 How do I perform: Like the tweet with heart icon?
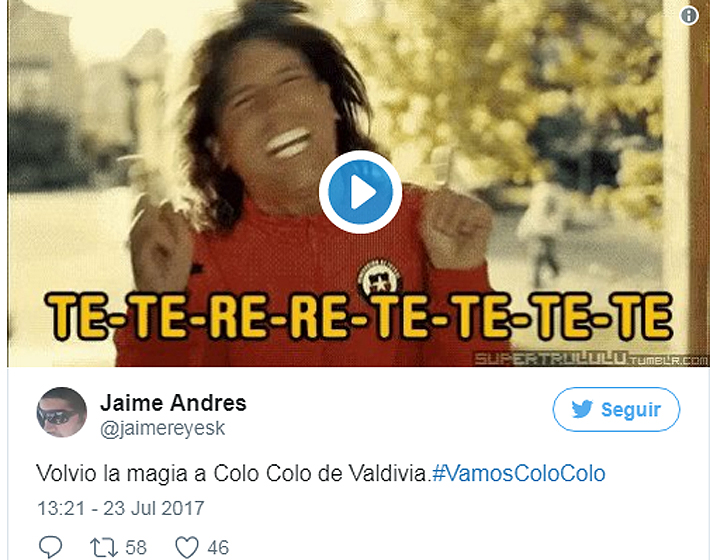point(187,547)
